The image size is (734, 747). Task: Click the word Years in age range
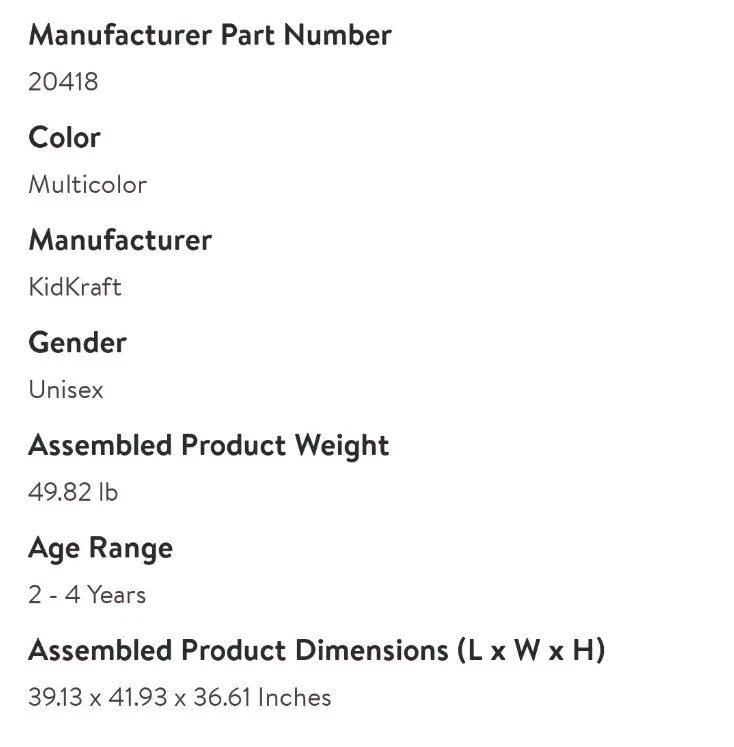click(x=117, y=595)
